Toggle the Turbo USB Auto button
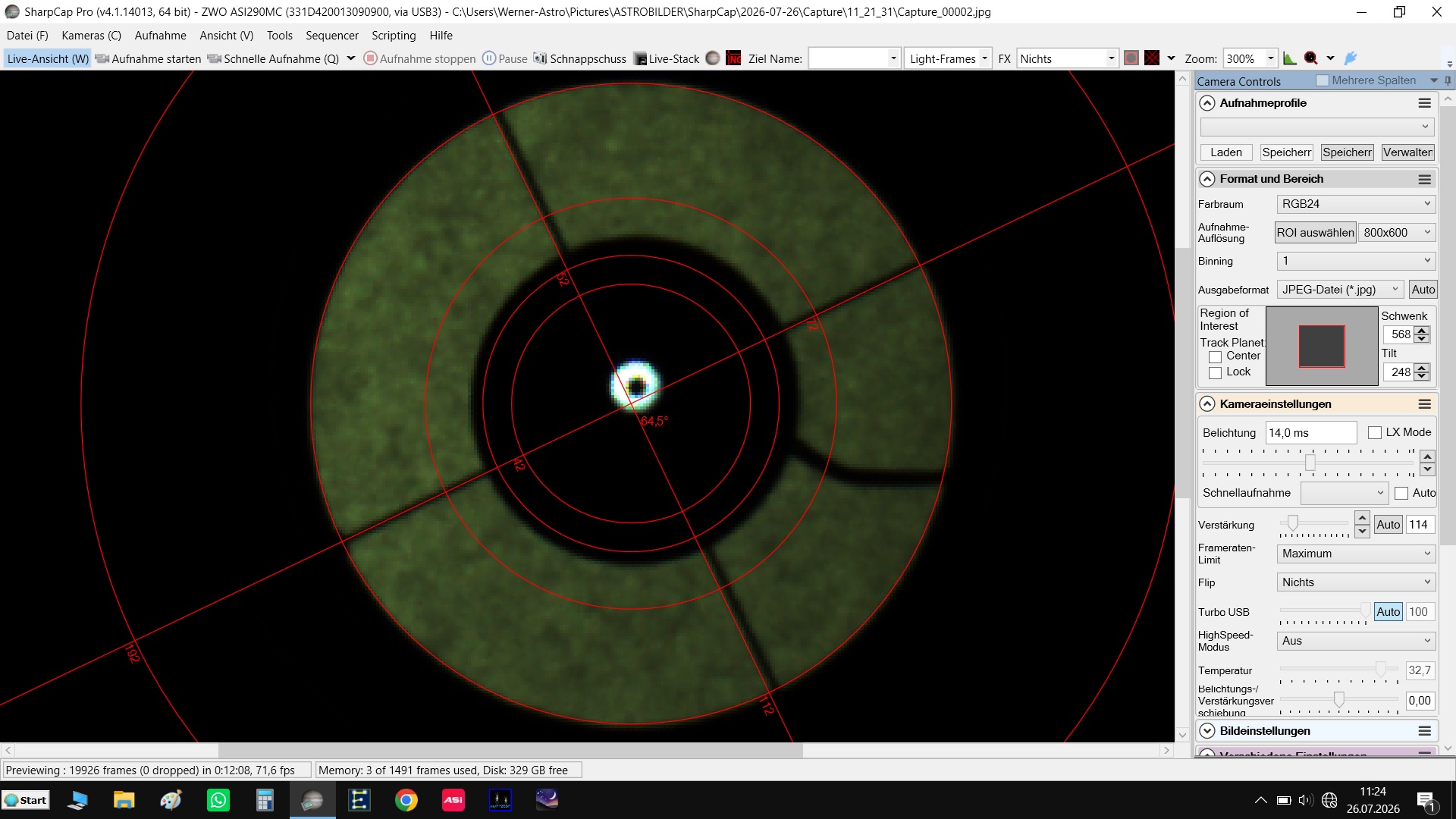 (x=1389, y=612)
